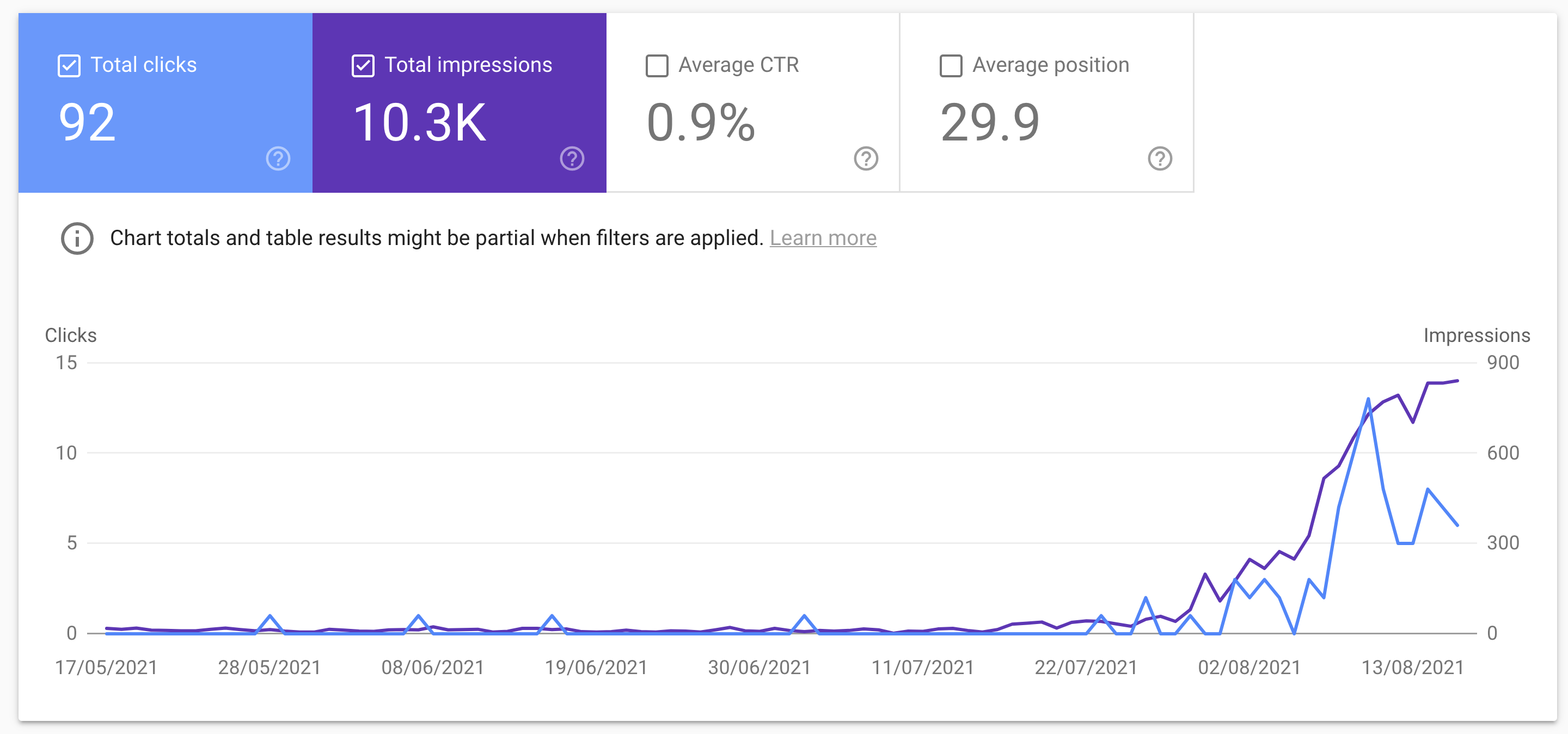Viewport: 1568px width, 734px height.
Task: Select the Total clicks metric card value 92
Action: click(87, 123)
